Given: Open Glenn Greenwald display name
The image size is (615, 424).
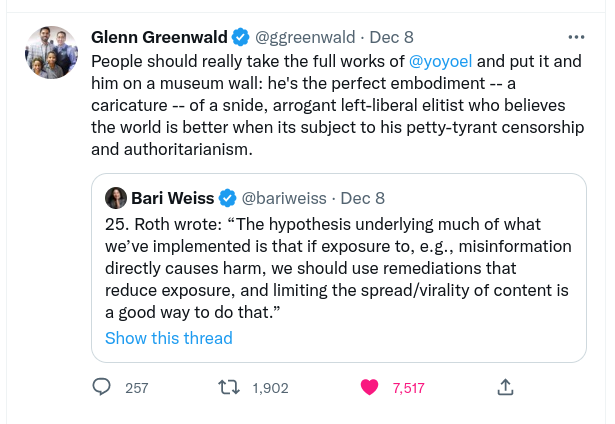Looking at the screenshot, I should (158, 38).
